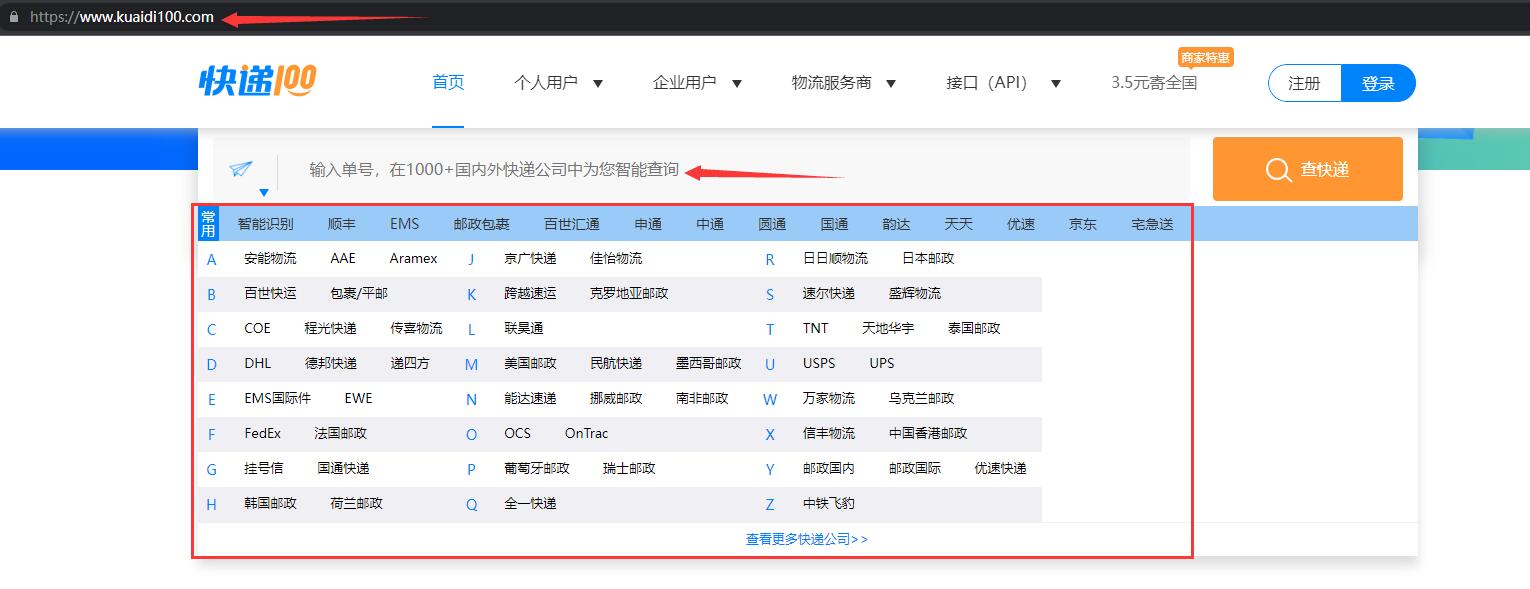Select 全一快递 courier

[x=530, y=503]
